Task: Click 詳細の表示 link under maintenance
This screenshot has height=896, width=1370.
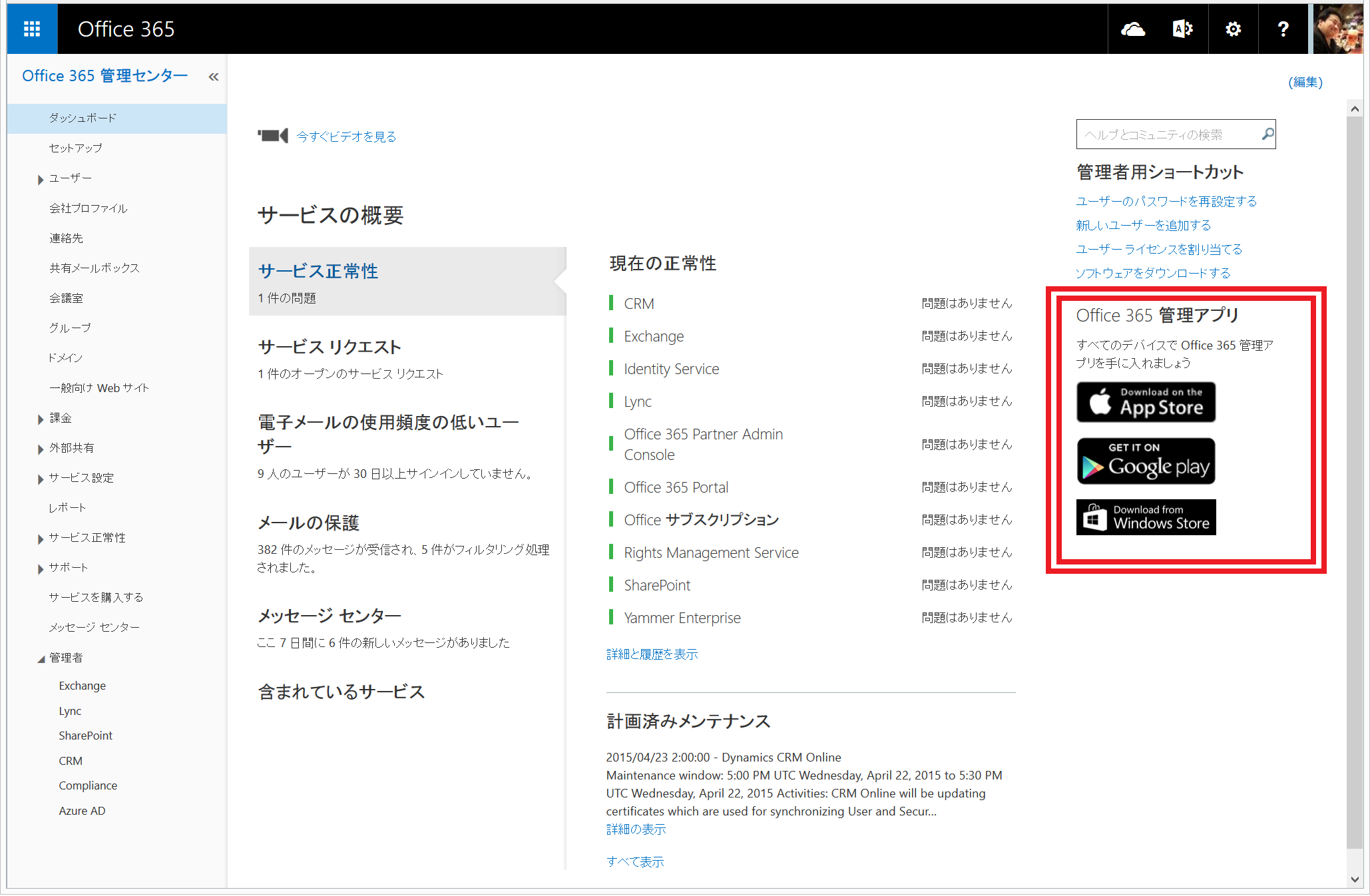Action: coord(636,829)
